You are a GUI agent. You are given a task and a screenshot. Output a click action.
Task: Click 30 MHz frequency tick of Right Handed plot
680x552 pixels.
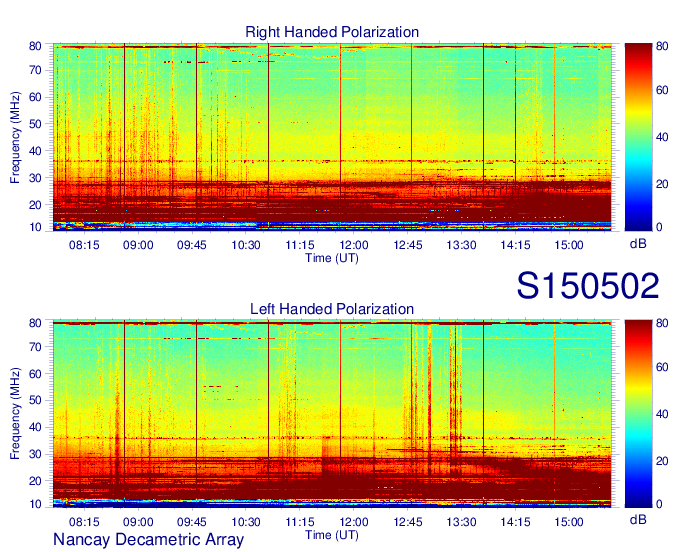(x=35, y=178)
